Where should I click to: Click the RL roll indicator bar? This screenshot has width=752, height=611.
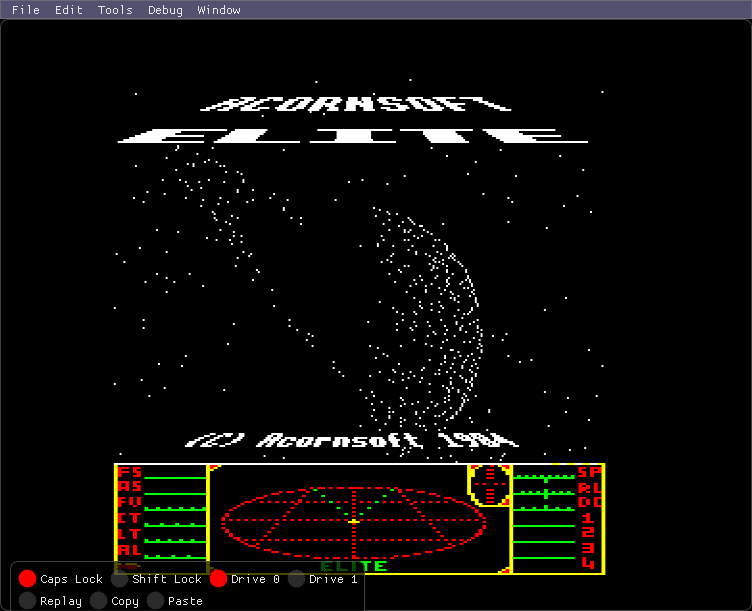click(544, 493)
